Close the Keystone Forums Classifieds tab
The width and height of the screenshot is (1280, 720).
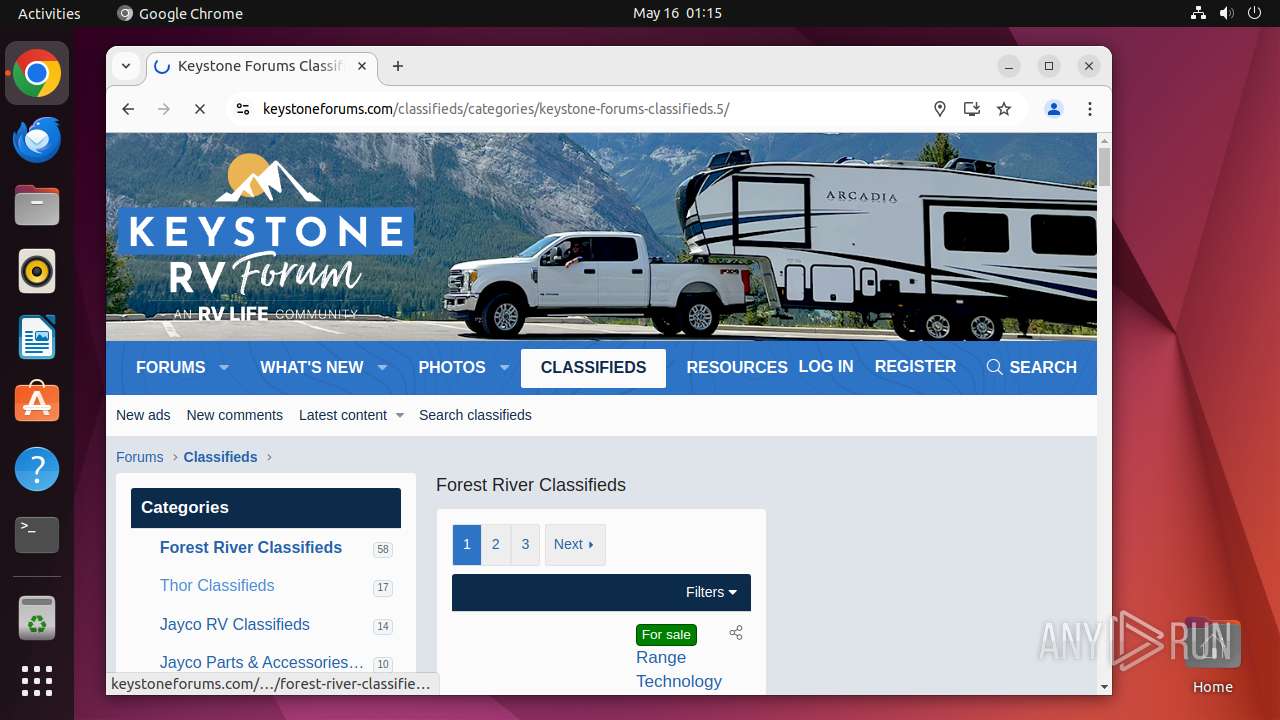[x=362, y=66]
